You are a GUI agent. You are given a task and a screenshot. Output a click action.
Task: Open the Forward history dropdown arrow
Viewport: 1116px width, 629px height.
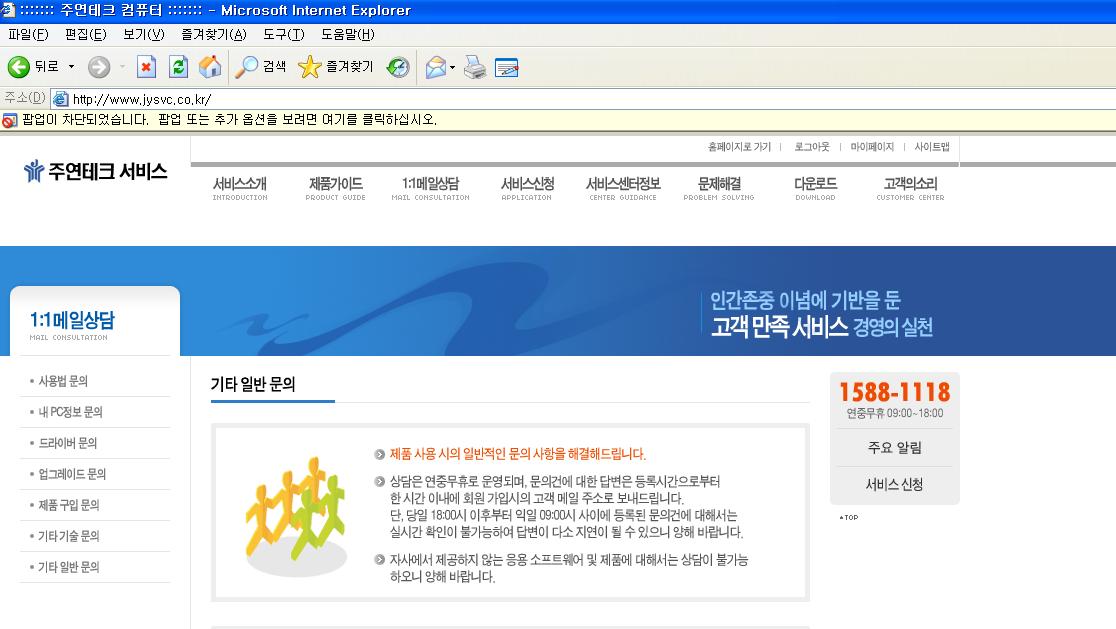pos(122,67)
